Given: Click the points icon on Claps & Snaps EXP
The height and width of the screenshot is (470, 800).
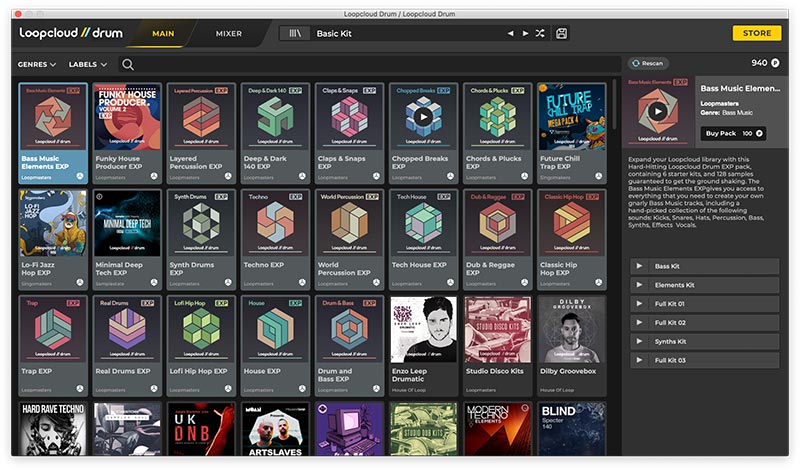Looking at the screenshot, I should pyautogui.click(x=376, y=176).
